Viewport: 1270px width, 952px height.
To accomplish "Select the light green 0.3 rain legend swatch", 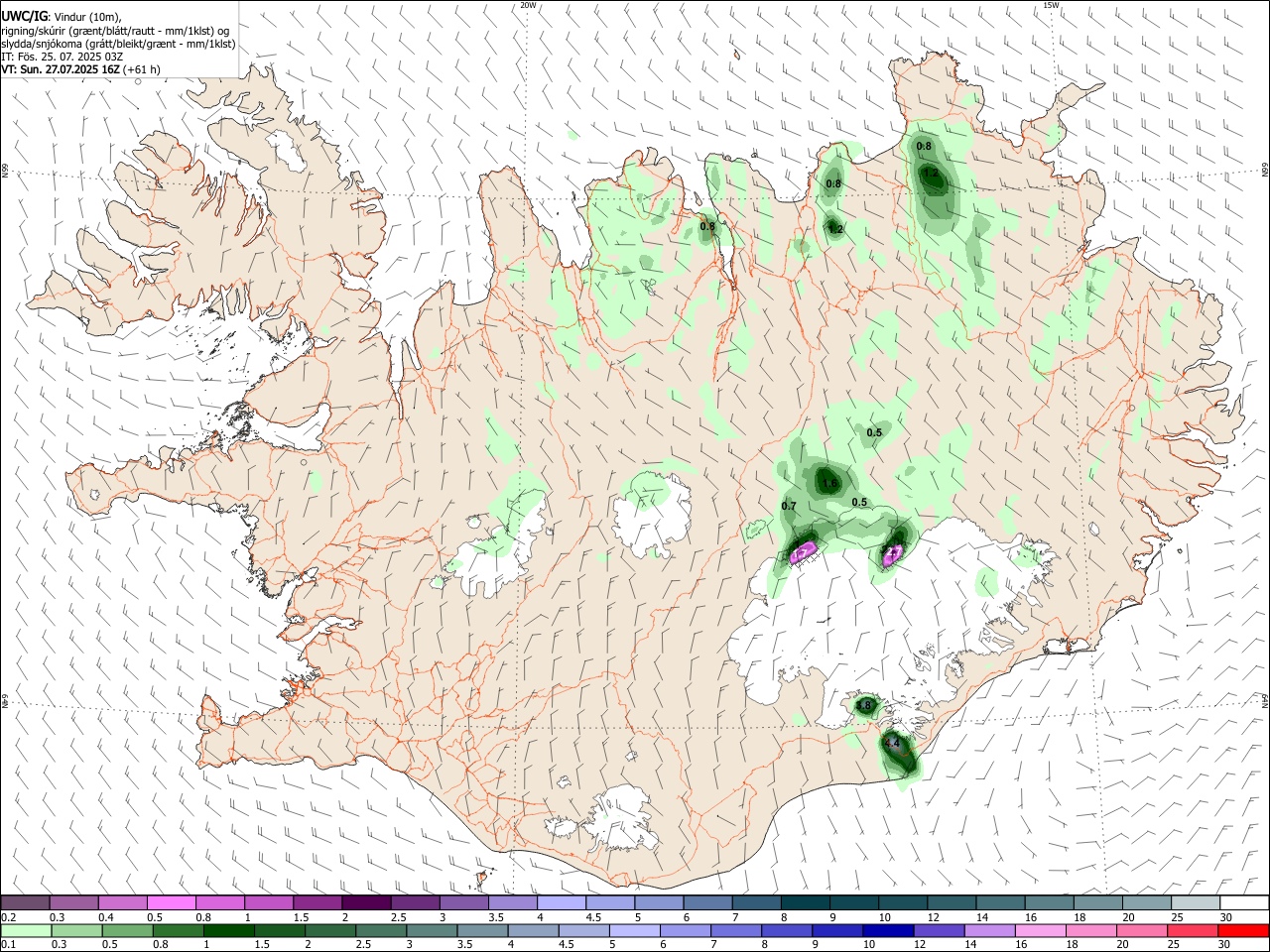I will click(x=77, y=930).
